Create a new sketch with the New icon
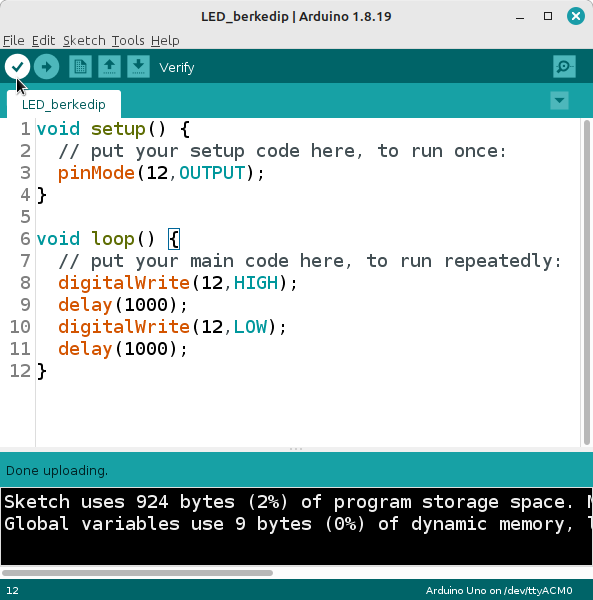593x600 pixels. 80,67
